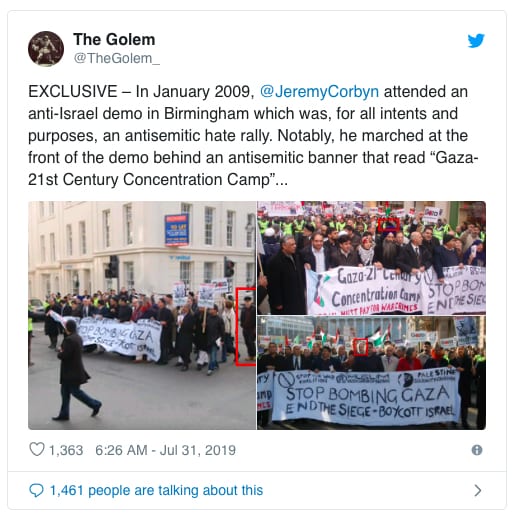The height and width of the screenshot is (516, 514).
Task: Click the Twitter bird logo icon
Action: coord(476,41)
